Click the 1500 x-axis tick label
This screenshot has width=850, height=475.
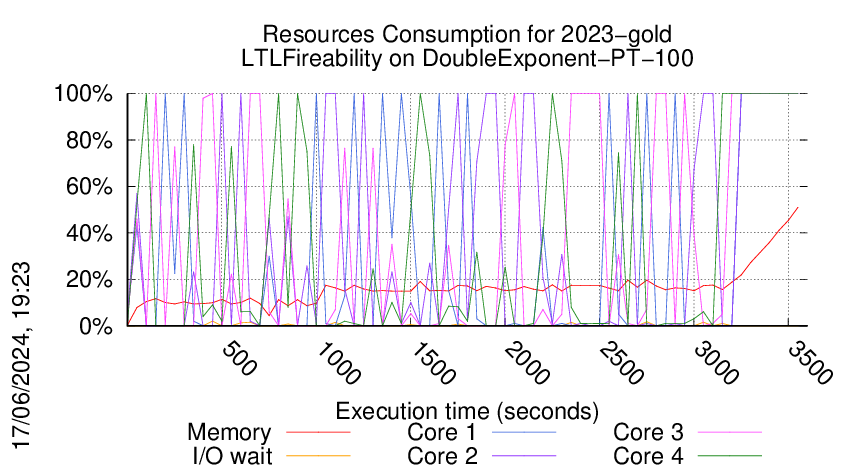pos(432,363)
